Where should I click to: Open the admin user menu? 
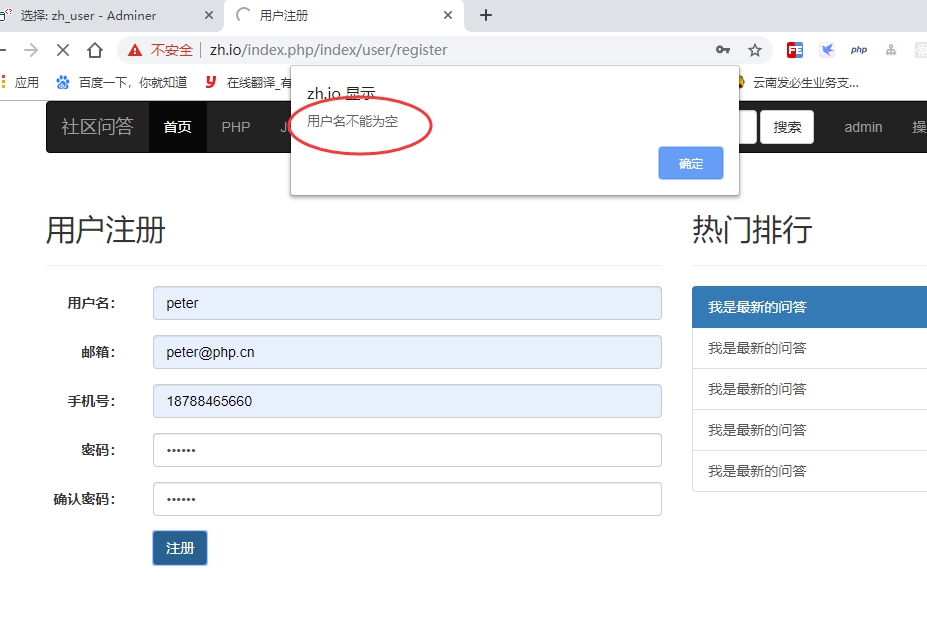click(x=862, y=127)
